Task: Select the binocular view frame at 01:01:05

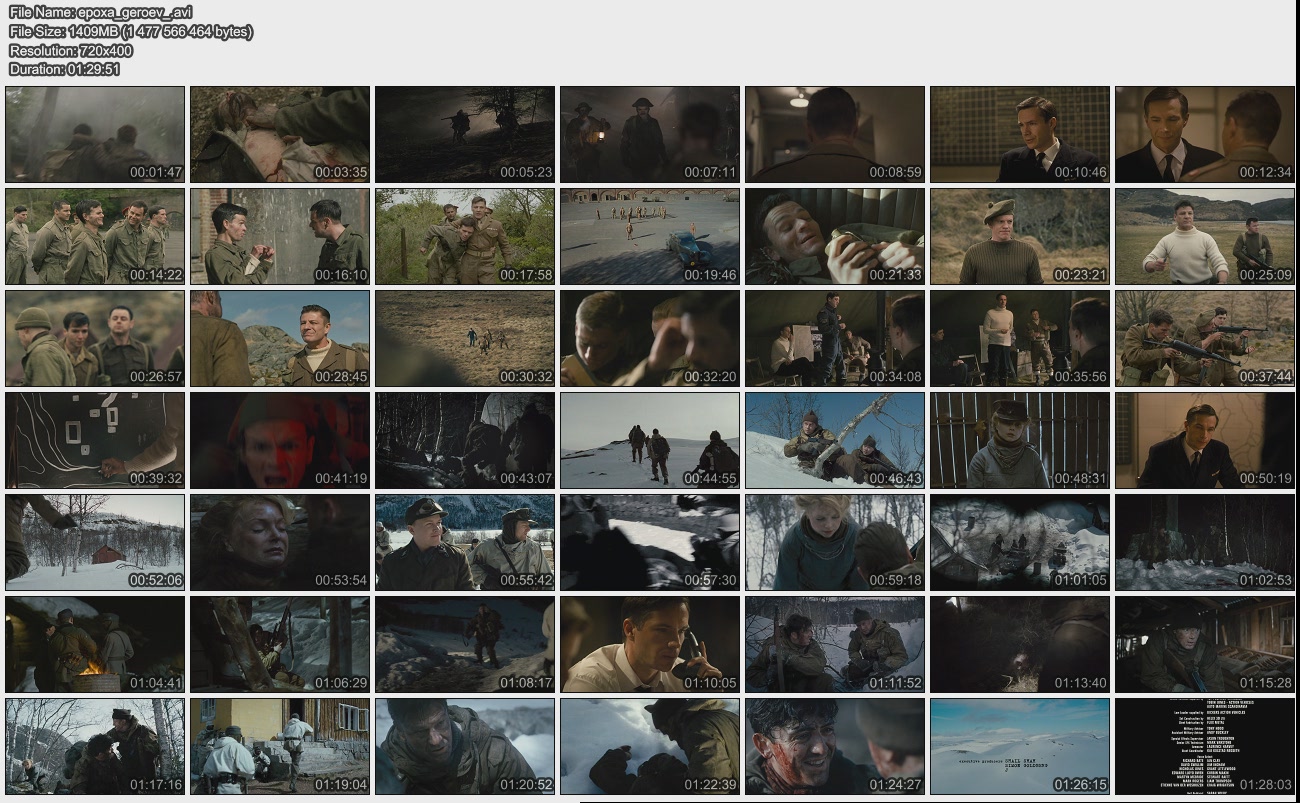Action: (x=1019, y=542)
